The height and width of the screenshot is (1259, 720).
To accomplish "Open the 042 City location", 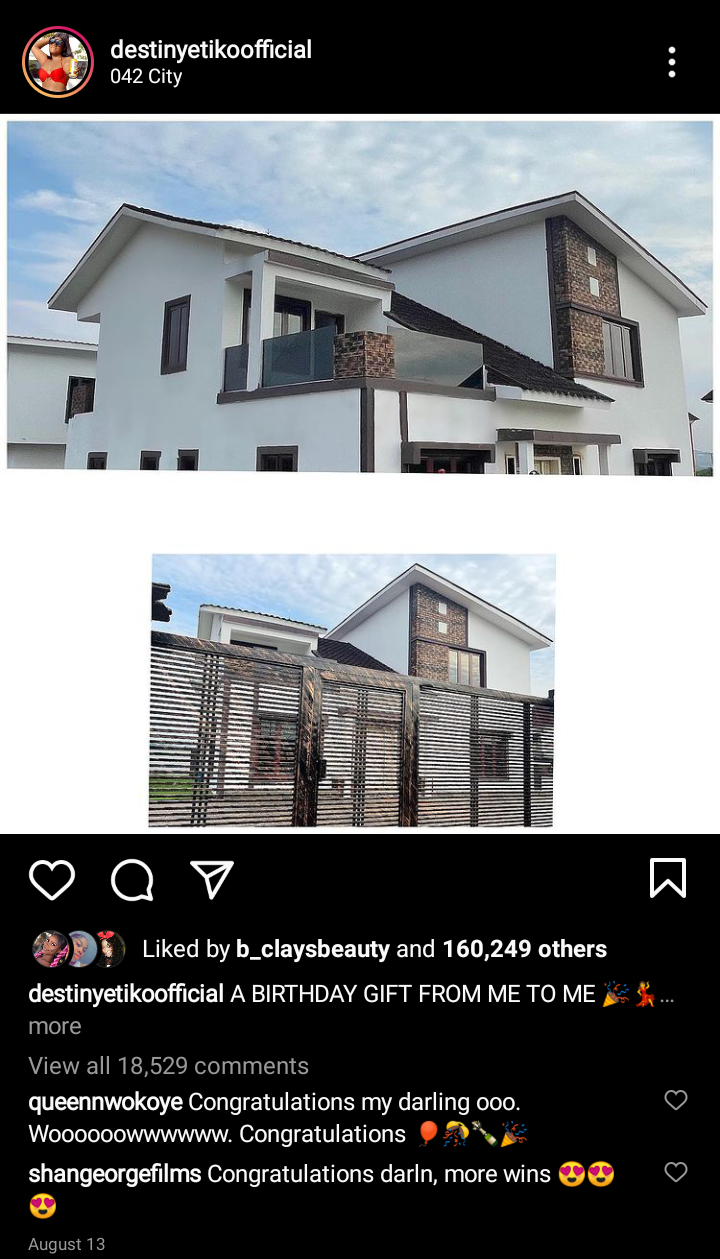I will 146,77.
